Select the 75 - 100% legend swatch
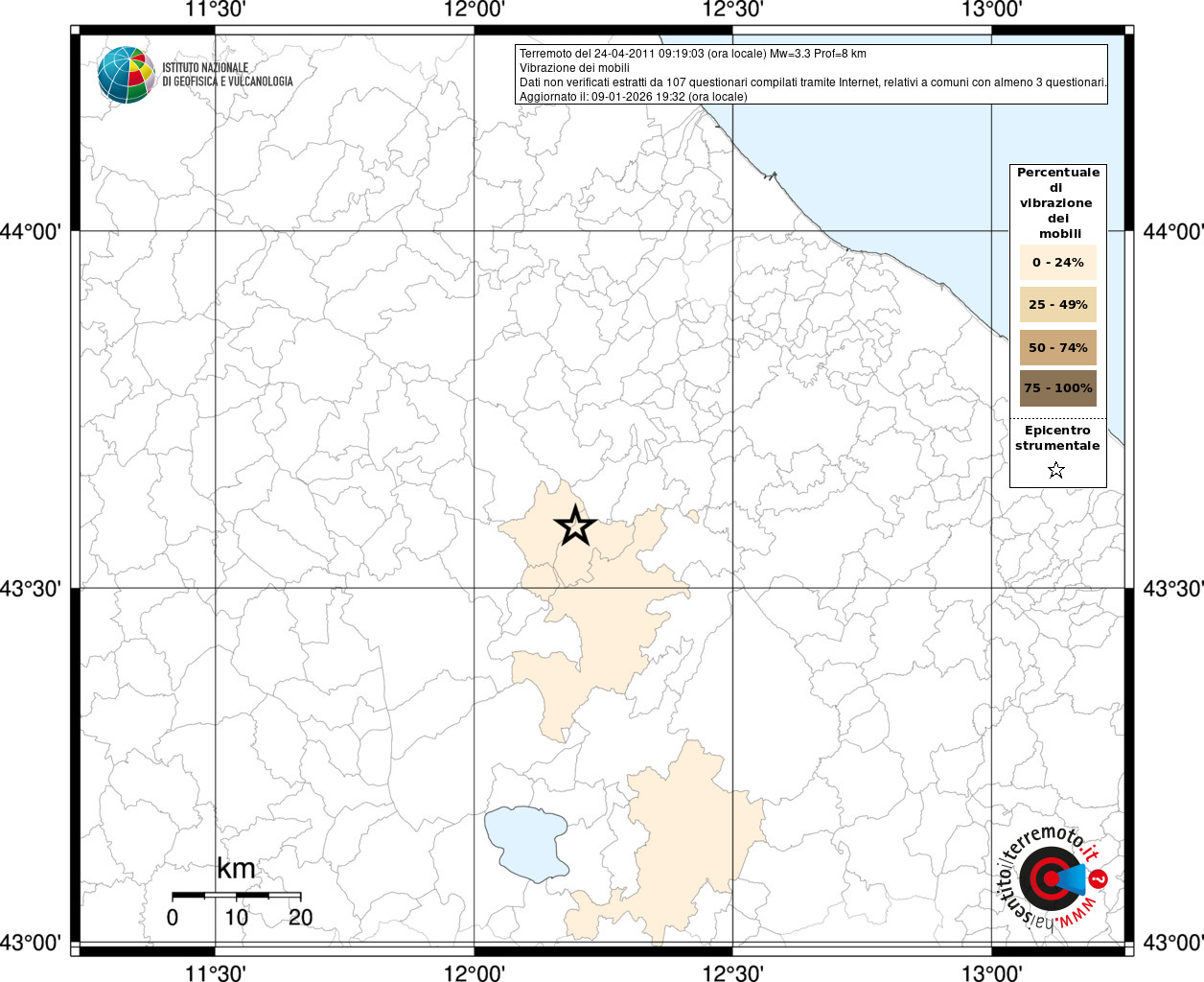 pyautogui.click(x=1058, y=388)
